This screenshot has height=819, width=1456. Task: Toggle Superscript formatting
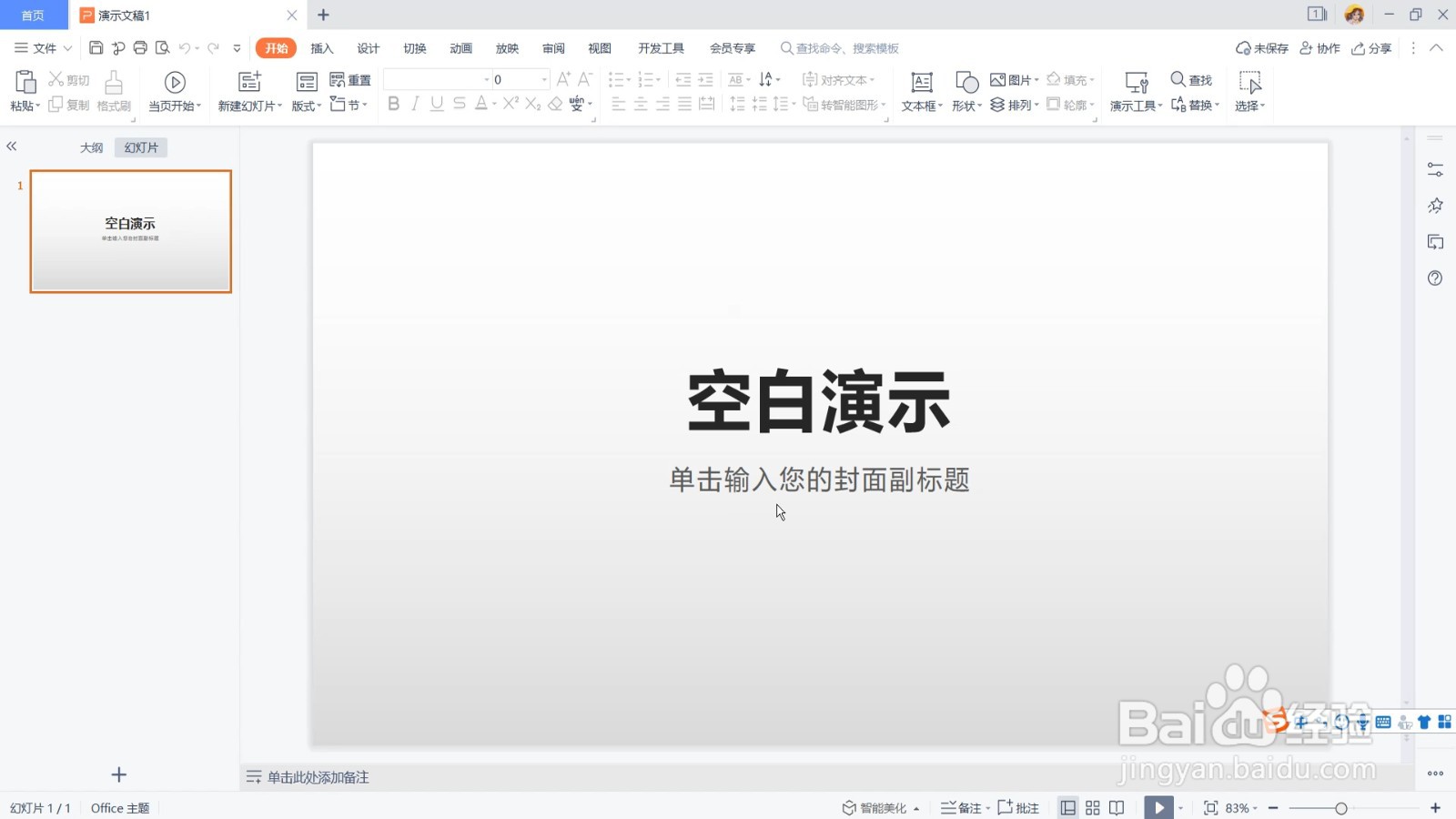(511, 104)
